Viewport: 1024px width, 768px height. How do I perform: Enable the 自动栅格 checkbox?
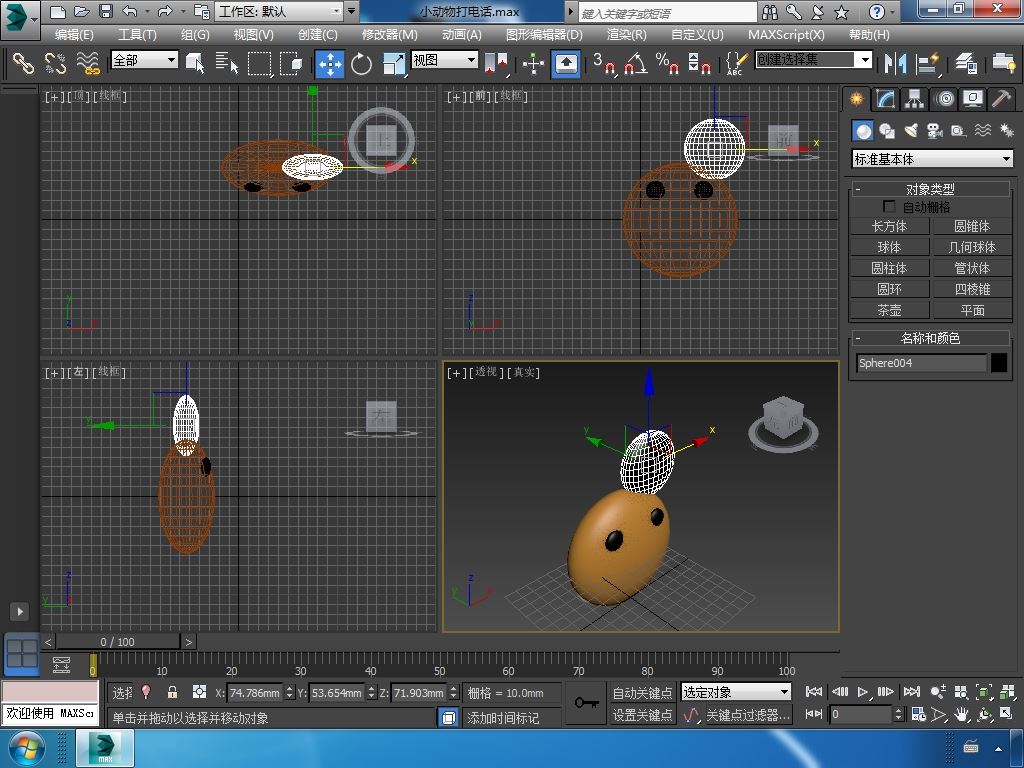click(889, 207)
